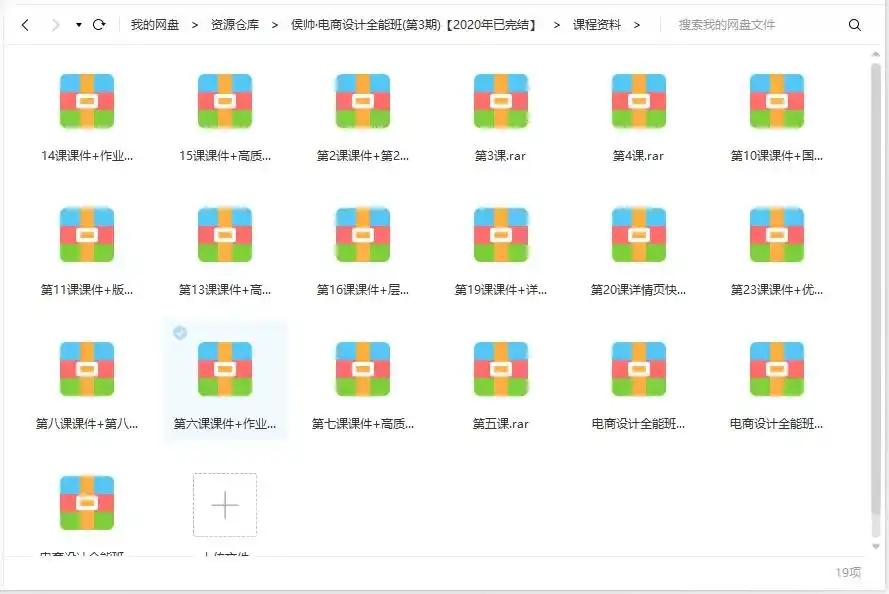The width and height of the screenshot is (889, 594).
Task: Click file name 第七课课件+高质...
Action: point(363,423)
